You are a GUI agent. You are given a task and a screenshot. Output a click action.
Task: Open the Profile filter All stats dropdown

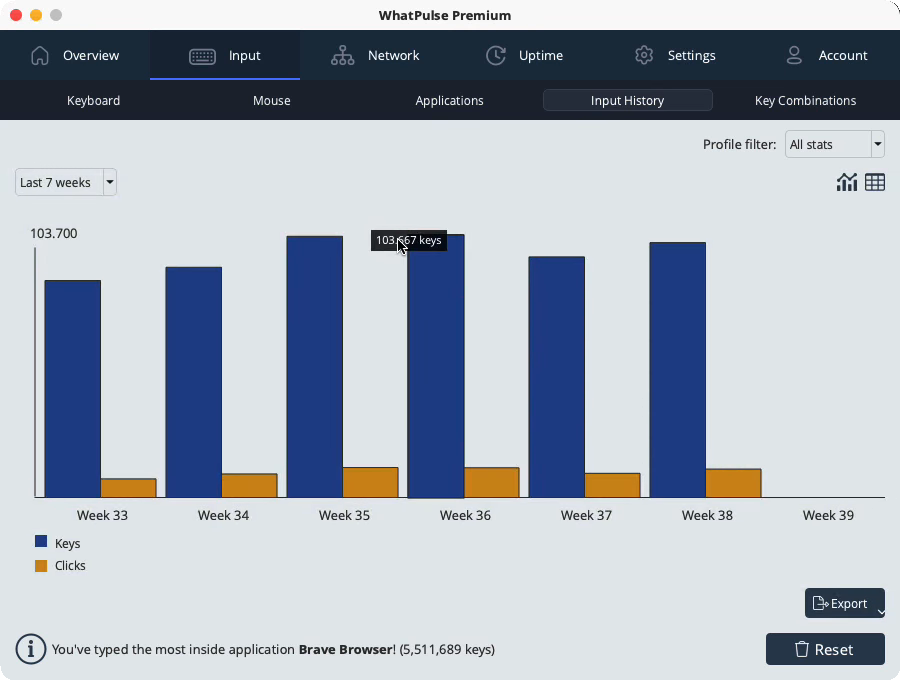point(835,144)
